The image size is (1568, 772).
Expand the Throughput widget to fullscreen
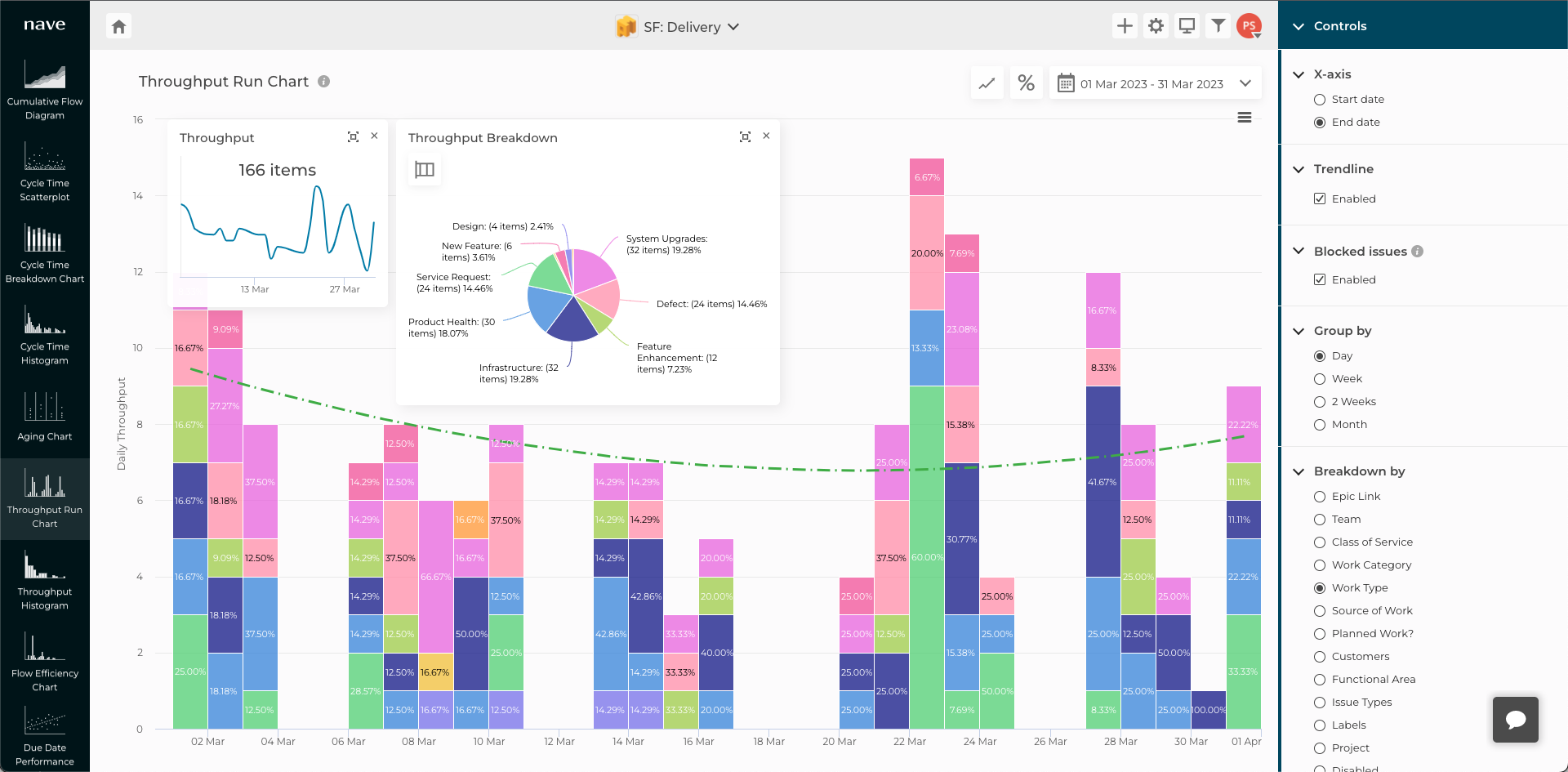point(353,137)
